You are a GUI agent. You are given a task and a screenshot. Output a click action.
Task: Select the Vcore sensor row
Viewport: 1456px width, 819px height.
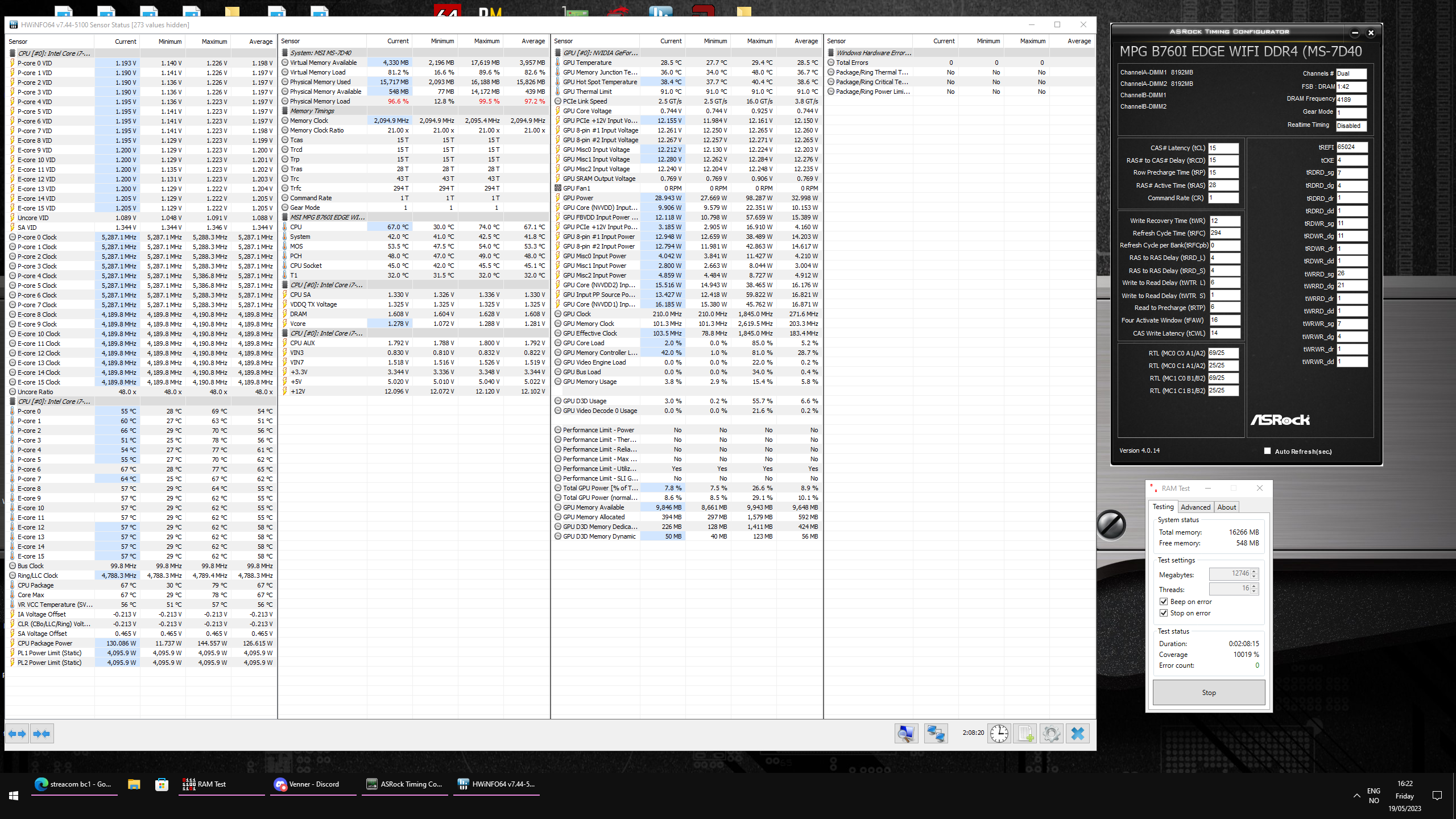tap(413, 324)
